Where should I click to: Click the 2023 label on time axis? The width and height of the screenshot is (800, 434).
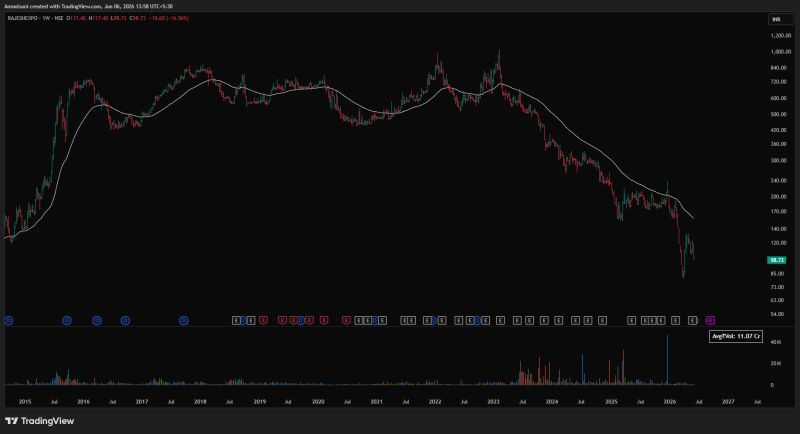click(x=493, y=402)
